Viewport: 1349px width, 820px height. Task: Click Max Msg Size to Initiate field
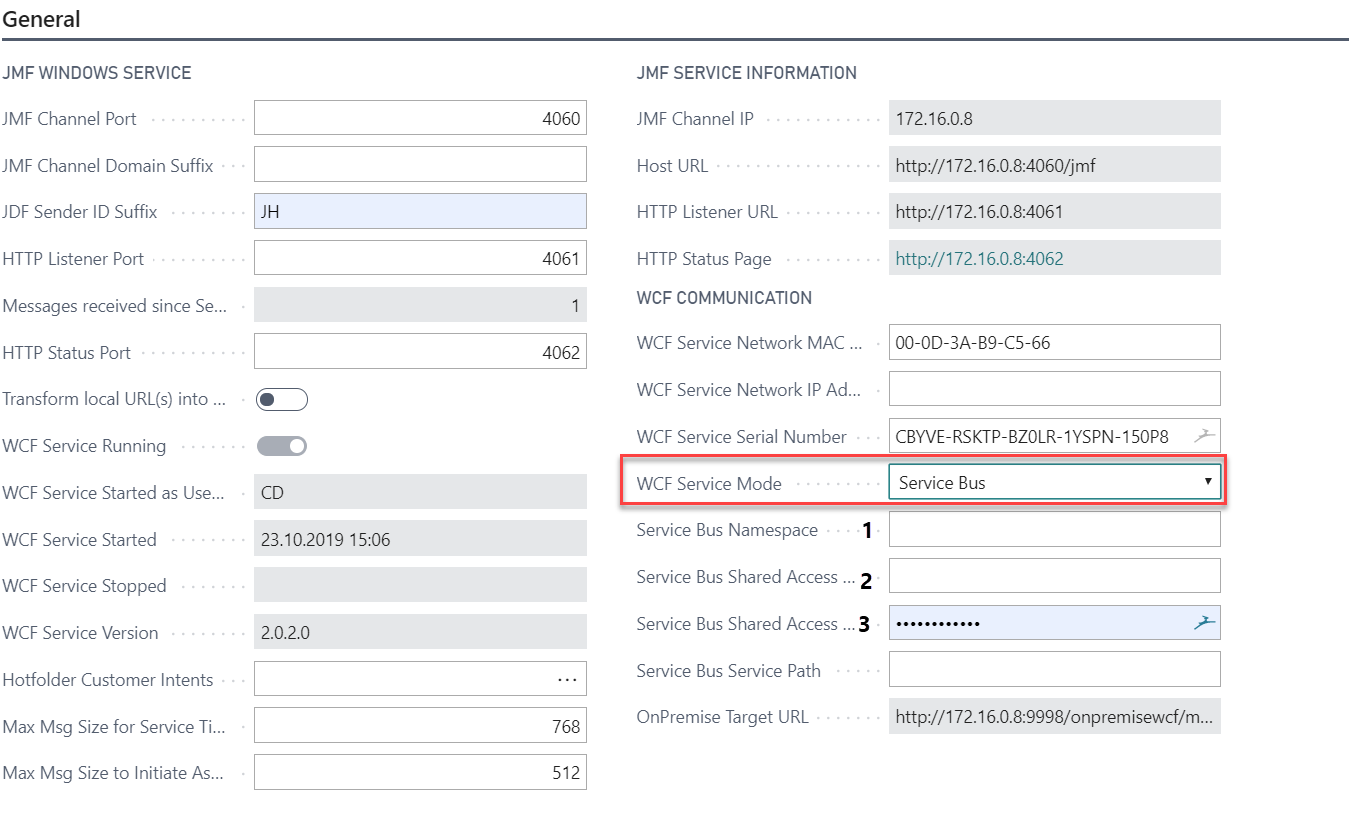(x=420, y=773)
